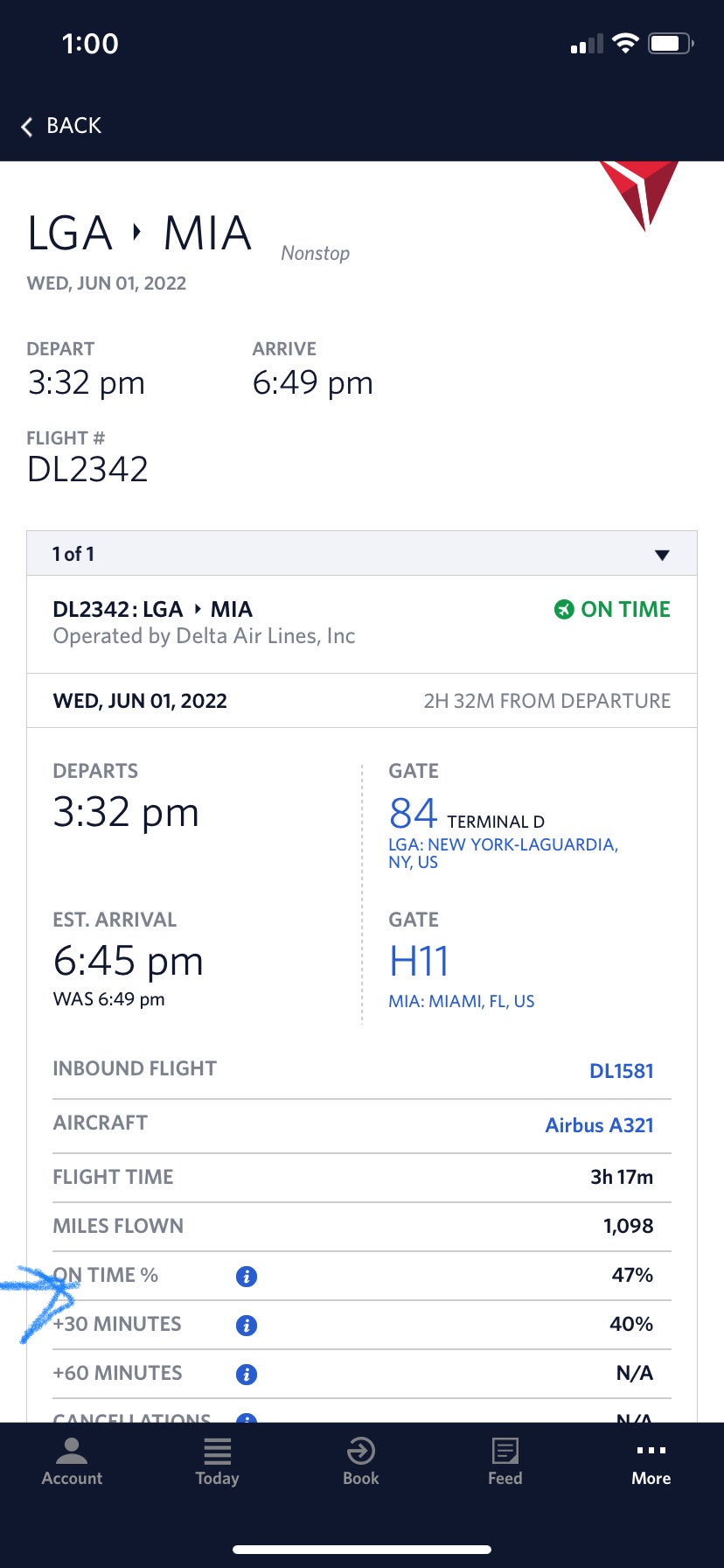Tap the info icon next to ON TIME %

coord(246,1277)
